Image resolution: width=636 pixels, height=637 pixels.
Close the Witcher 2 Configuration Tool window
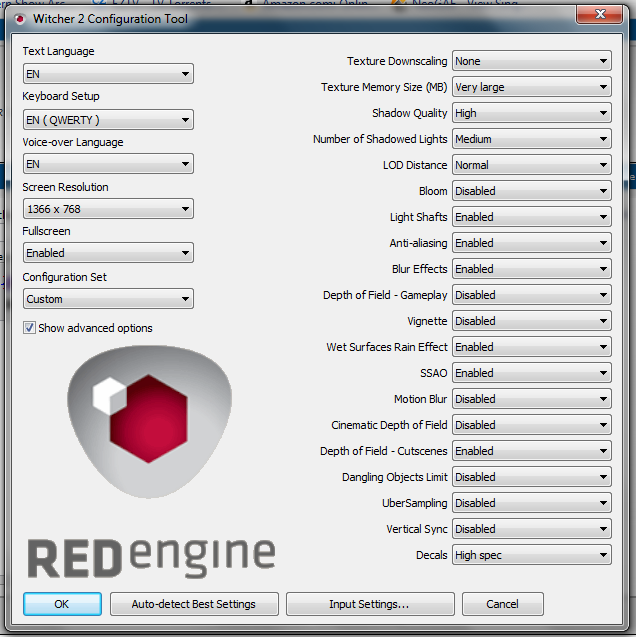tap(599, 15)
